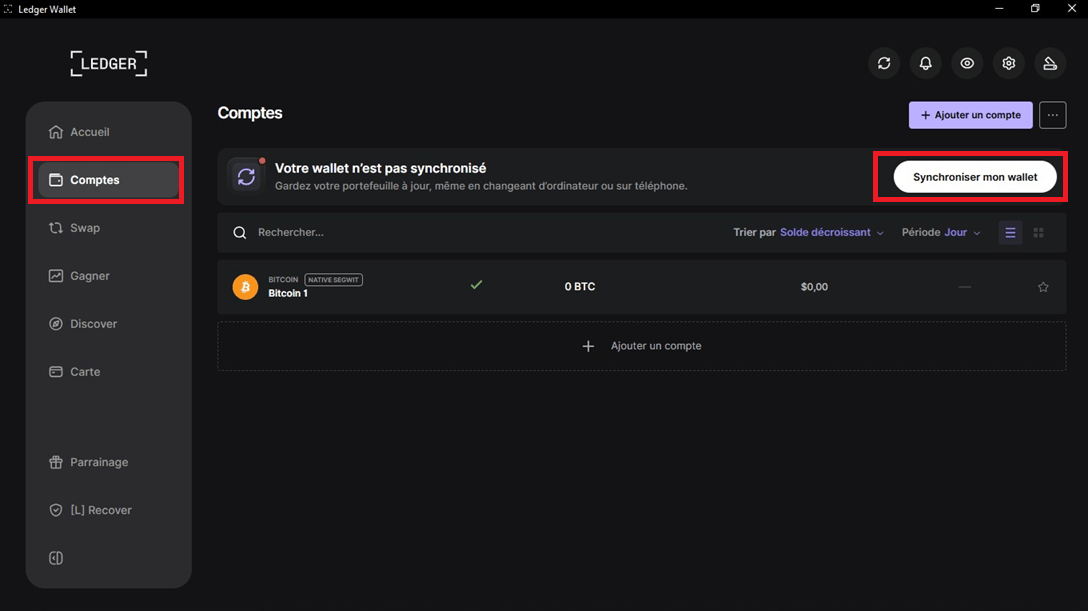
Task: Switch to list view layout
Action: tap(1010, 233)
